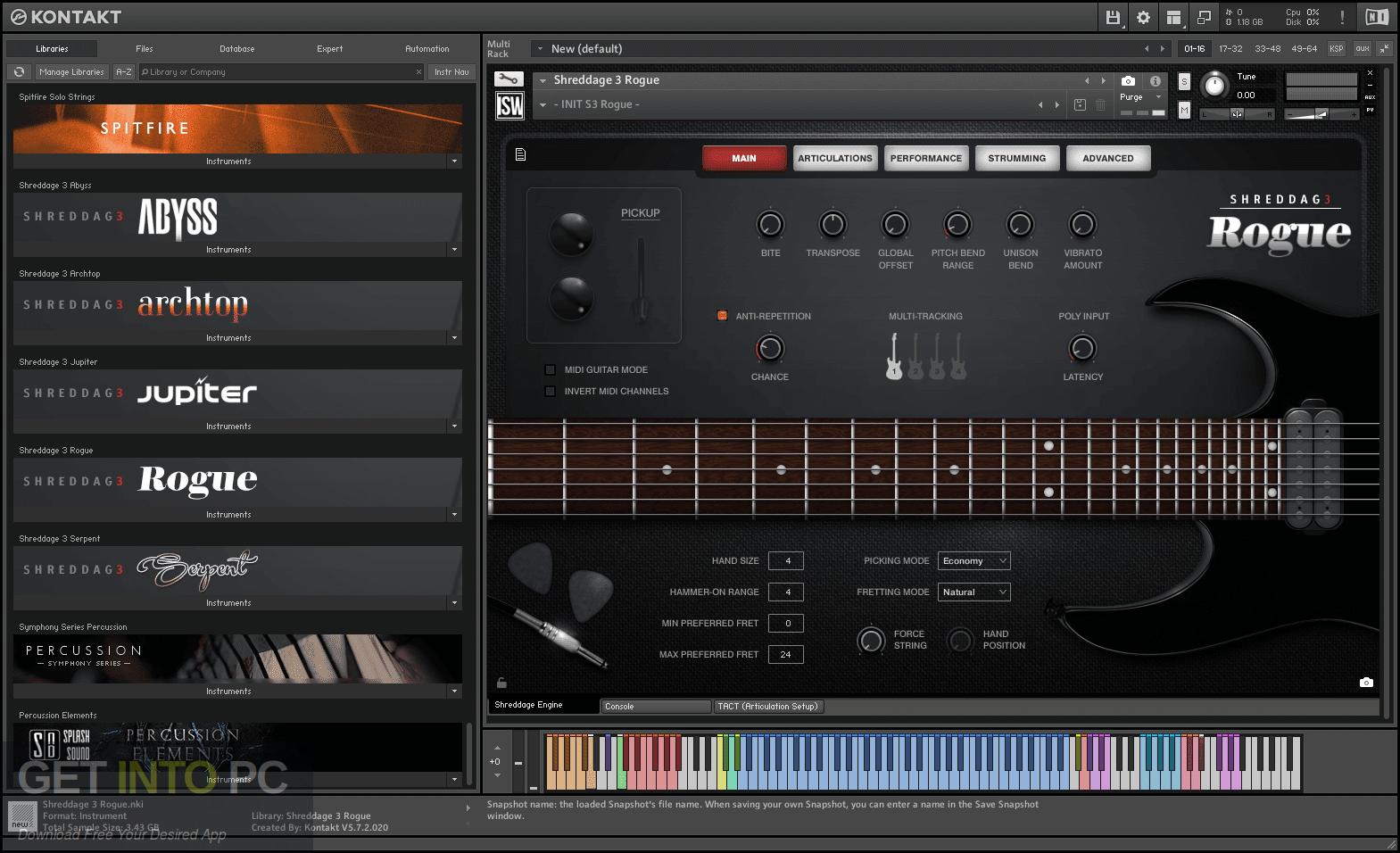Show instrument info with the i icon

point(1156,80)
